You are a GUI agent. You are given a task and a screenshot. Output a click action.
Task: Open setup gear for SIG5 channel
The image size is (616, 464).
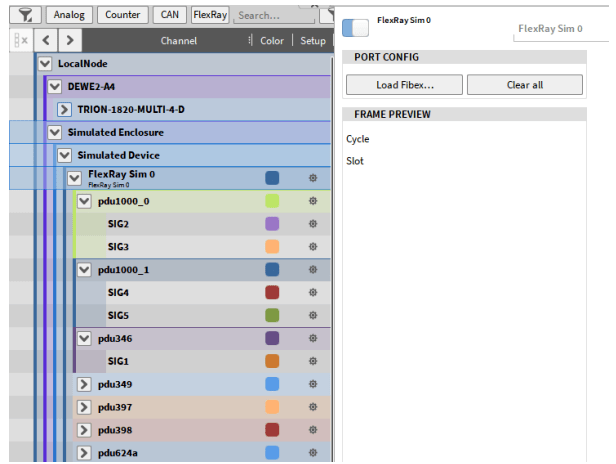(x=313, y=316)
